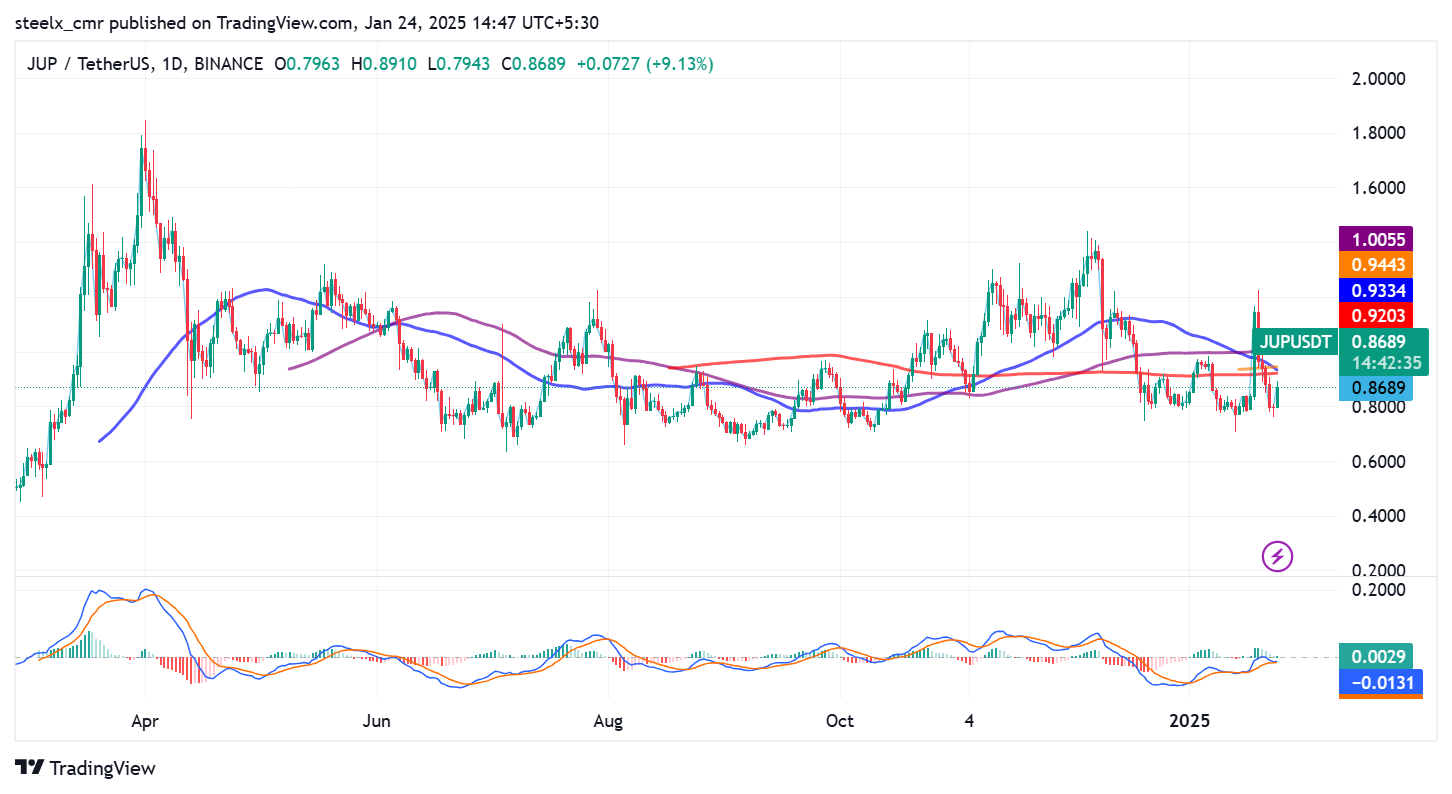
Task: Select the Aug label on time axis
Action: pyautogui.click(x=608, y=721)
